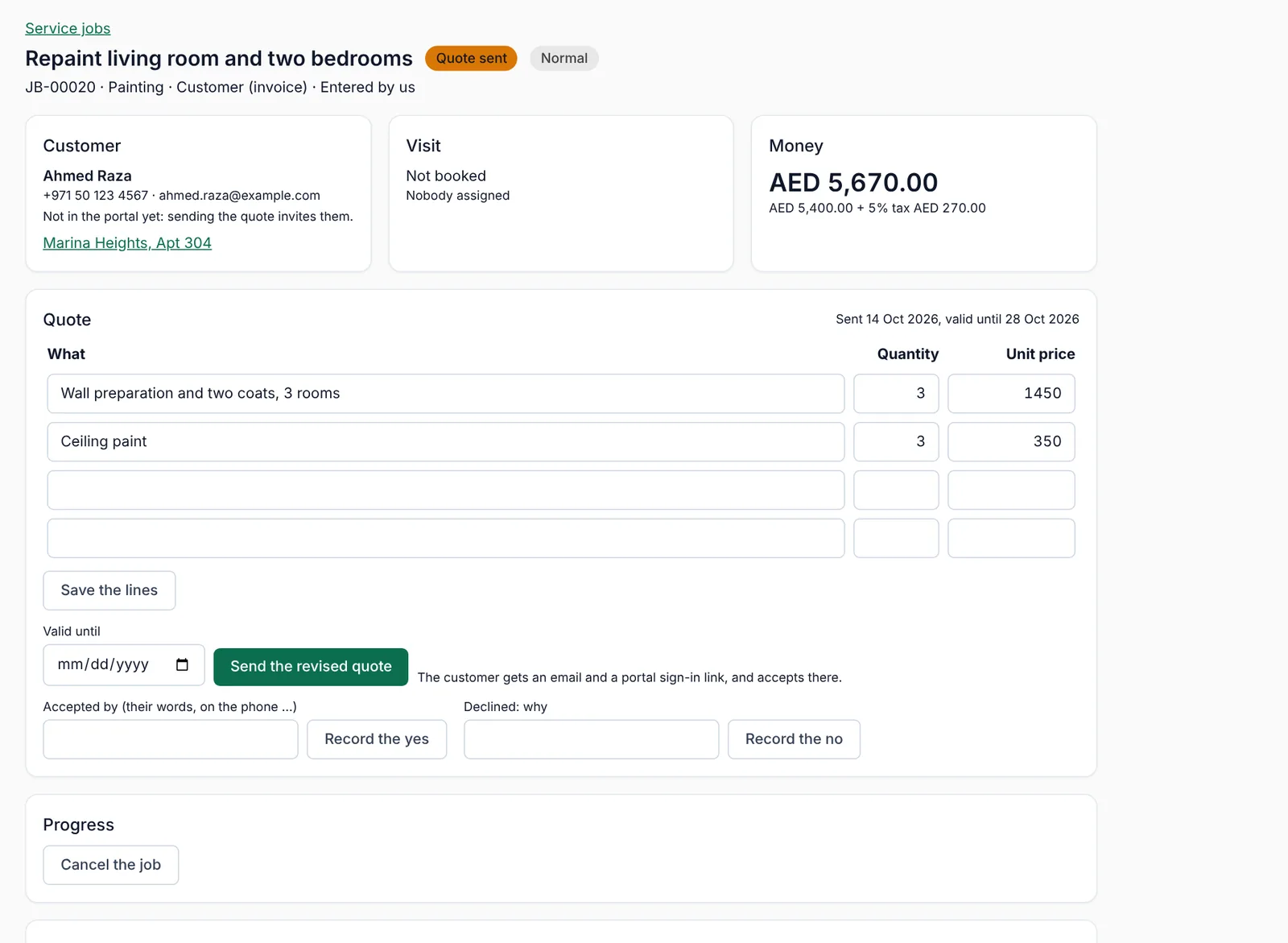The image size is (1288, 943).
Task: Click the 'Nobody assigned' text
Action: coord(457,196)
